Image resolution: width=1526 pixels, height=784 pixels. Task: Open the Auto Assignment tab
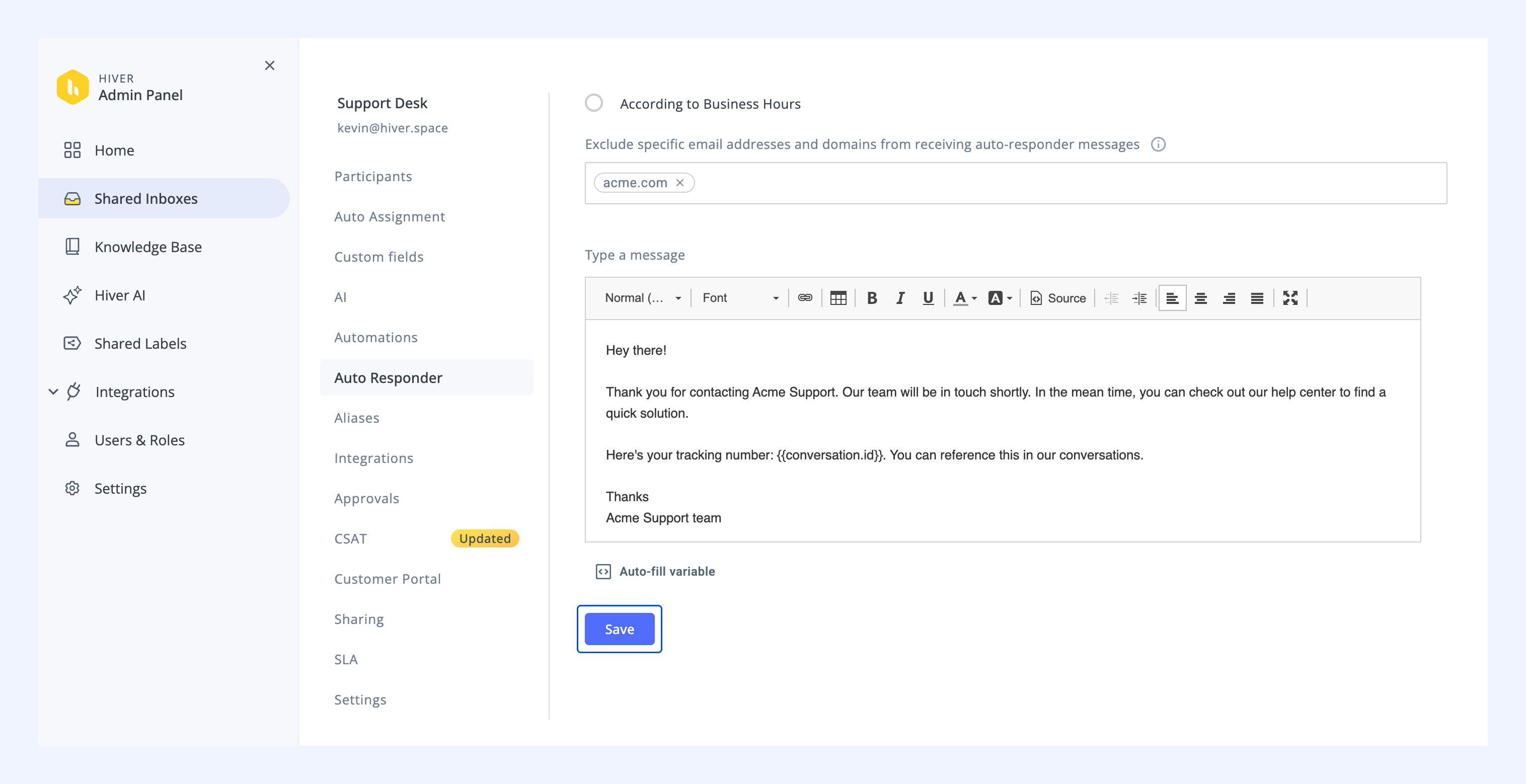(x=390, y=217)
